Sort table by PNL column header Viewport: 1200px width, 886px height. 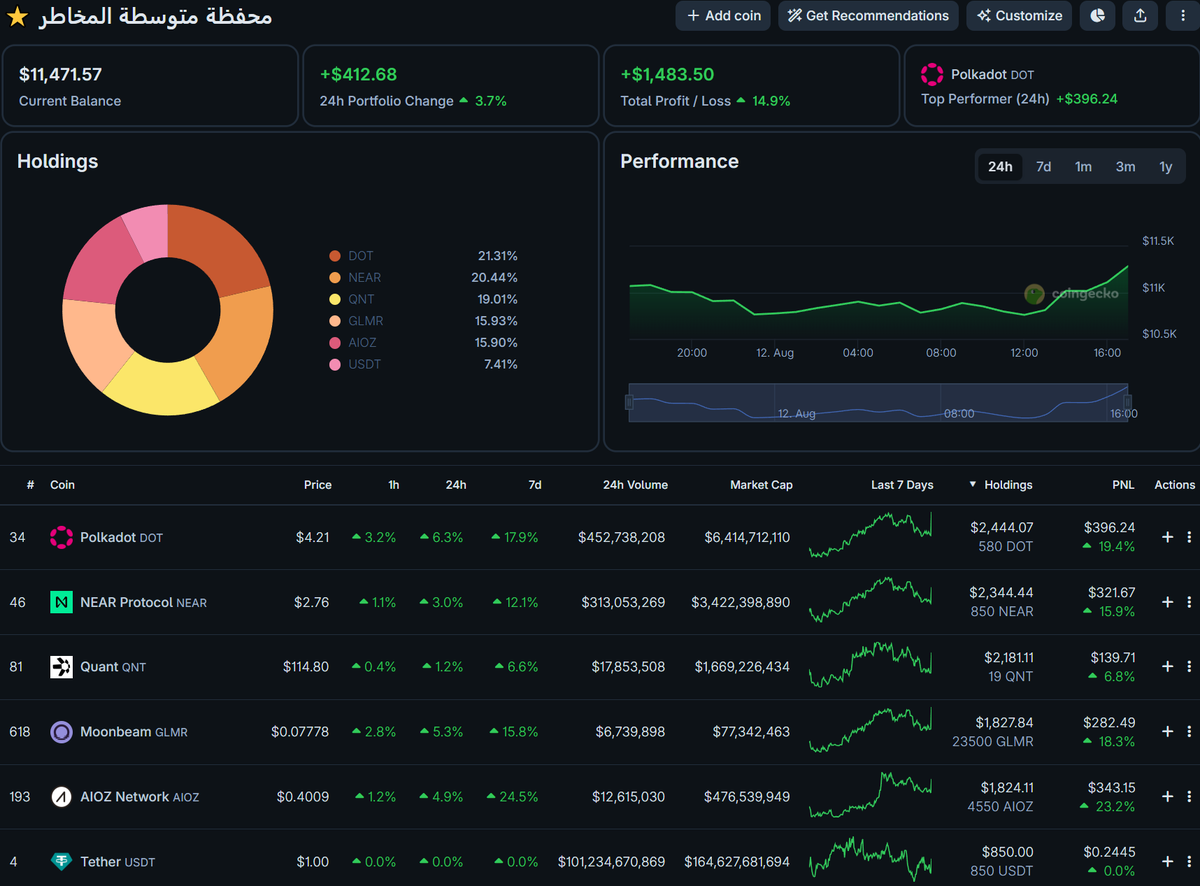1123,485
